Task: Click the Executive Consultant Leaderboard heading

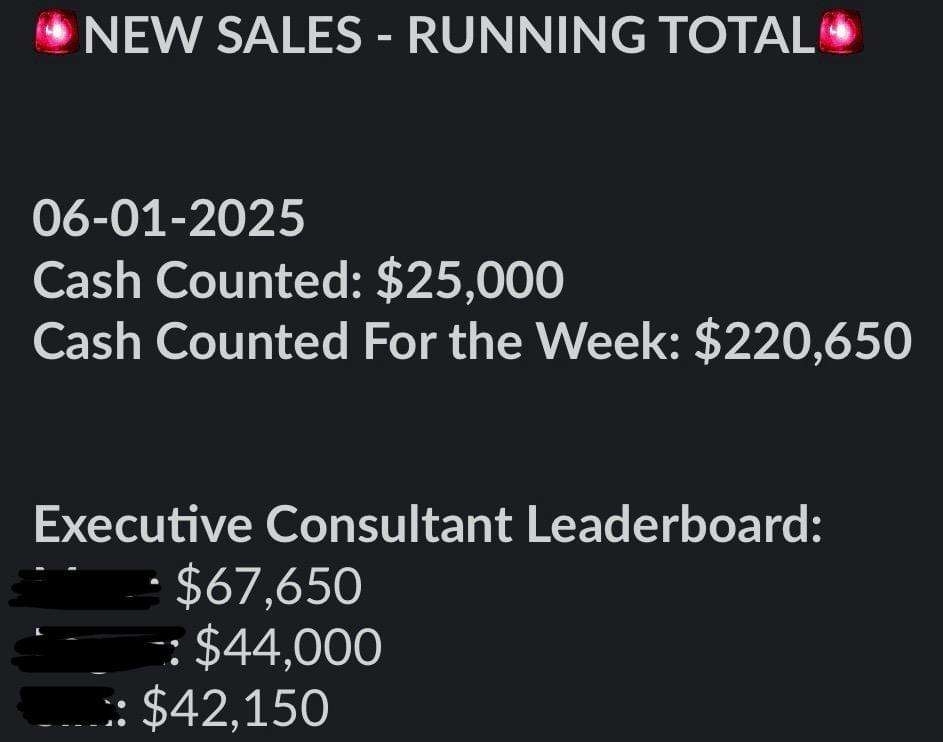Action: click(x=428, y=524)
